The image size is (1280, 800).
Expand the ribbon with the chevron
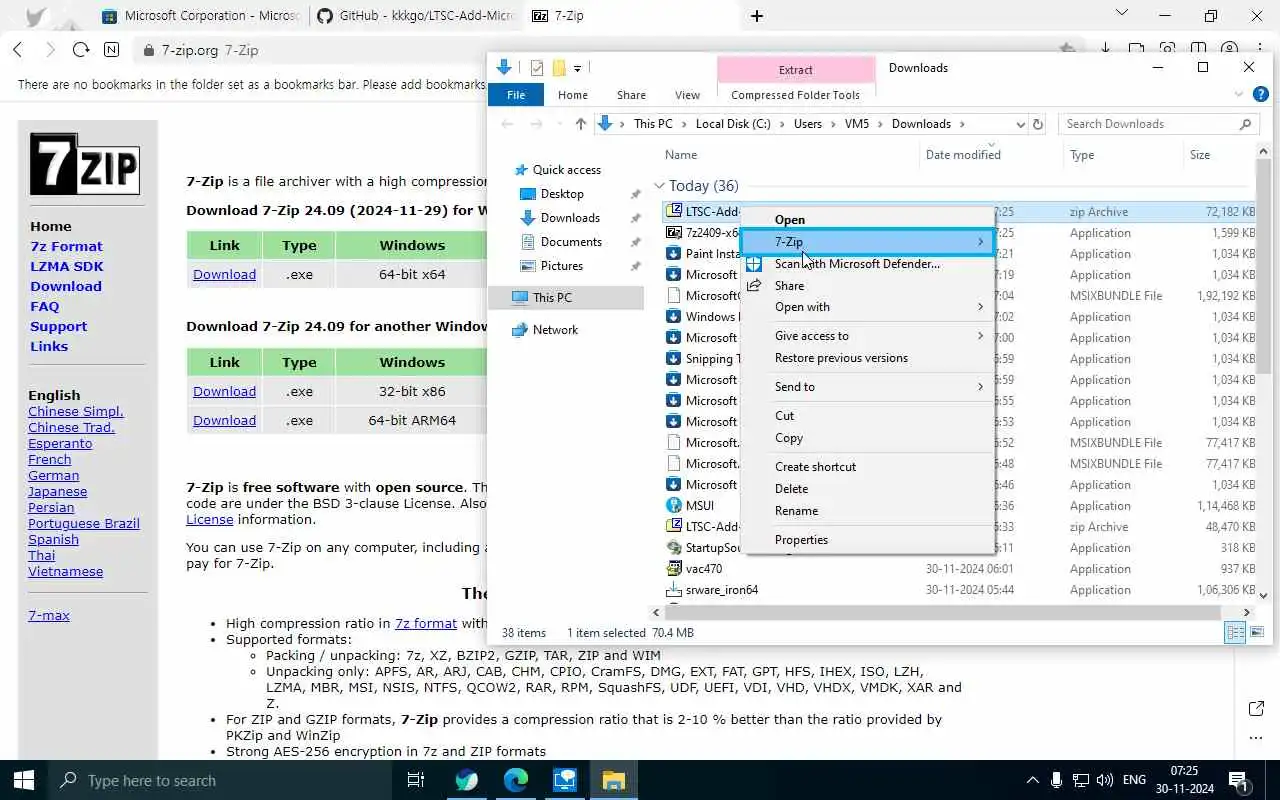pyautogui.click(x=1239, y=95)
